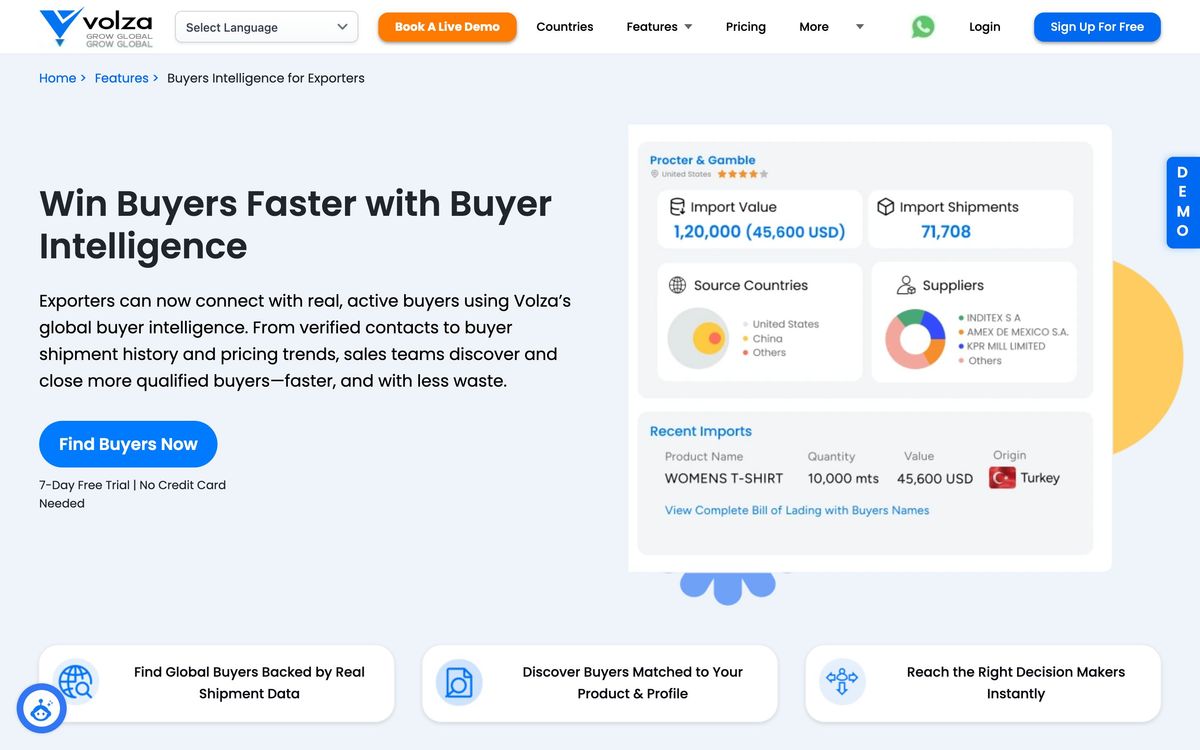Click Find Global Buyers Backed by Real Shipment Data card

pos(216,683)
